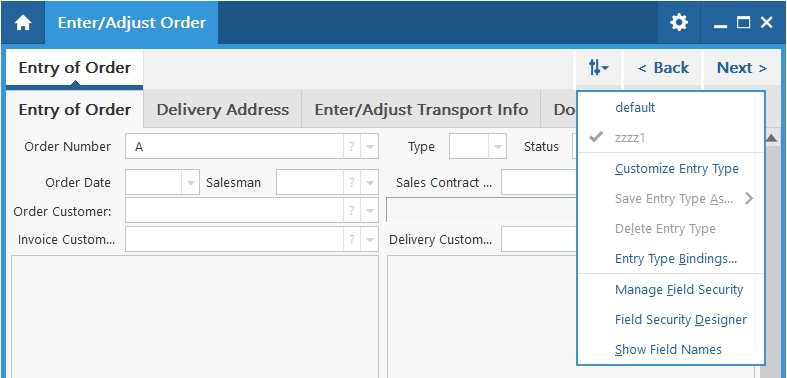Click the Invoice Customer lookup question mark

pos(352,239)
